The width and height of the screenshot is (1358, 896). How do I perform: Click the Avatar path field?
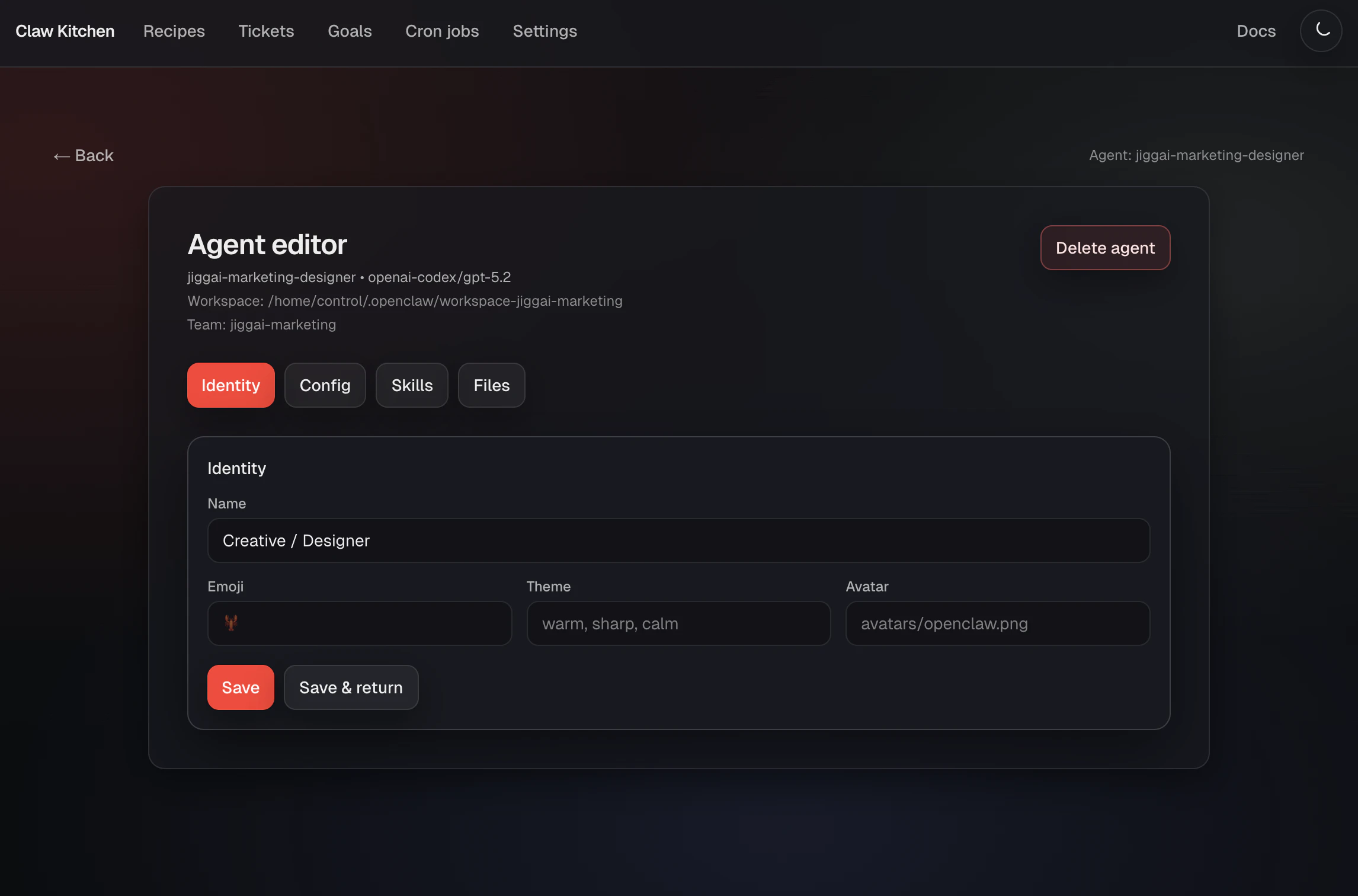point(997,623)
